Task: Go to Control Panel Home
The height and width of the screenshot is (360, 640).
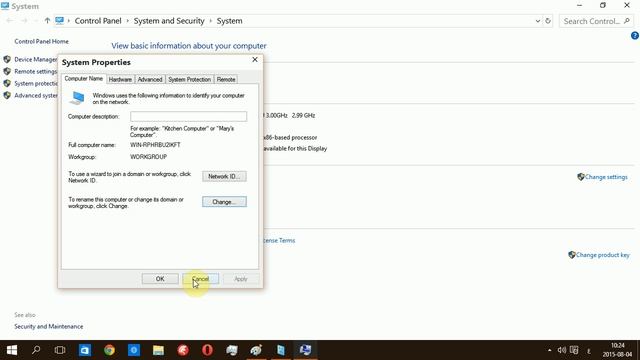Action: (41, 41)
